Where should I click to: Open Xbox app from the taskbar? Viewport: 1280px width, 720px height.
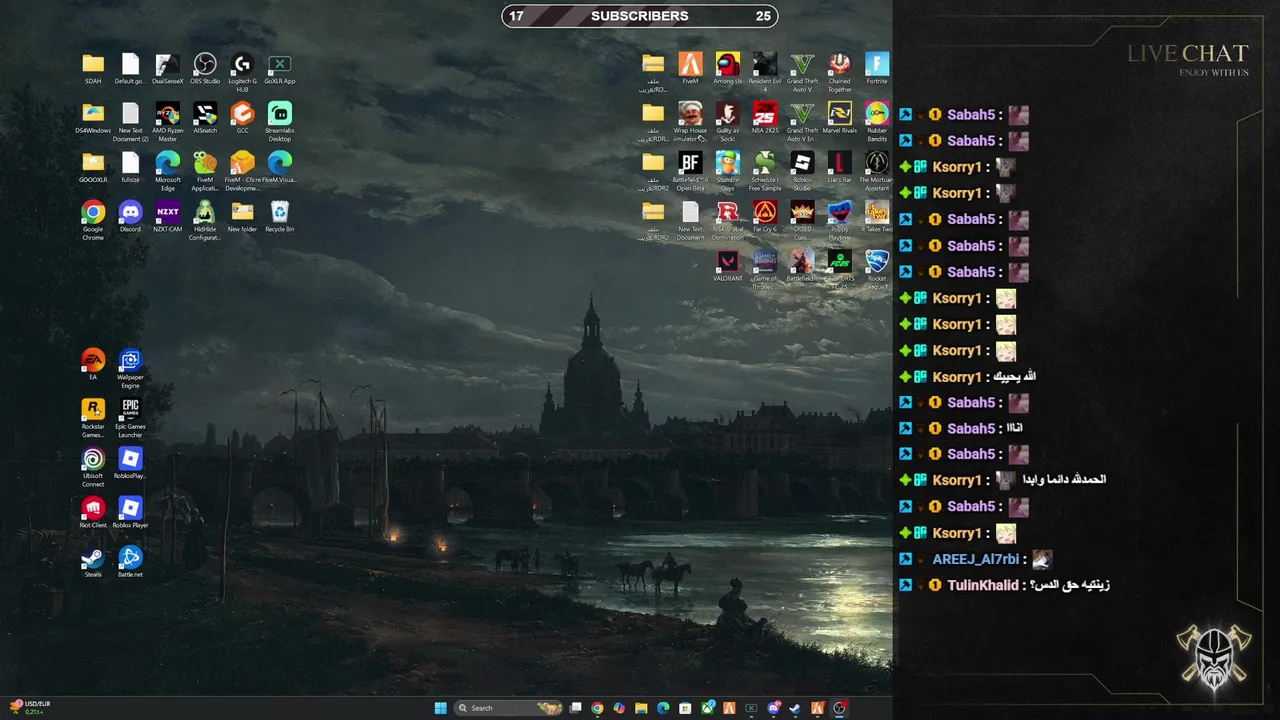click(708, 708)
